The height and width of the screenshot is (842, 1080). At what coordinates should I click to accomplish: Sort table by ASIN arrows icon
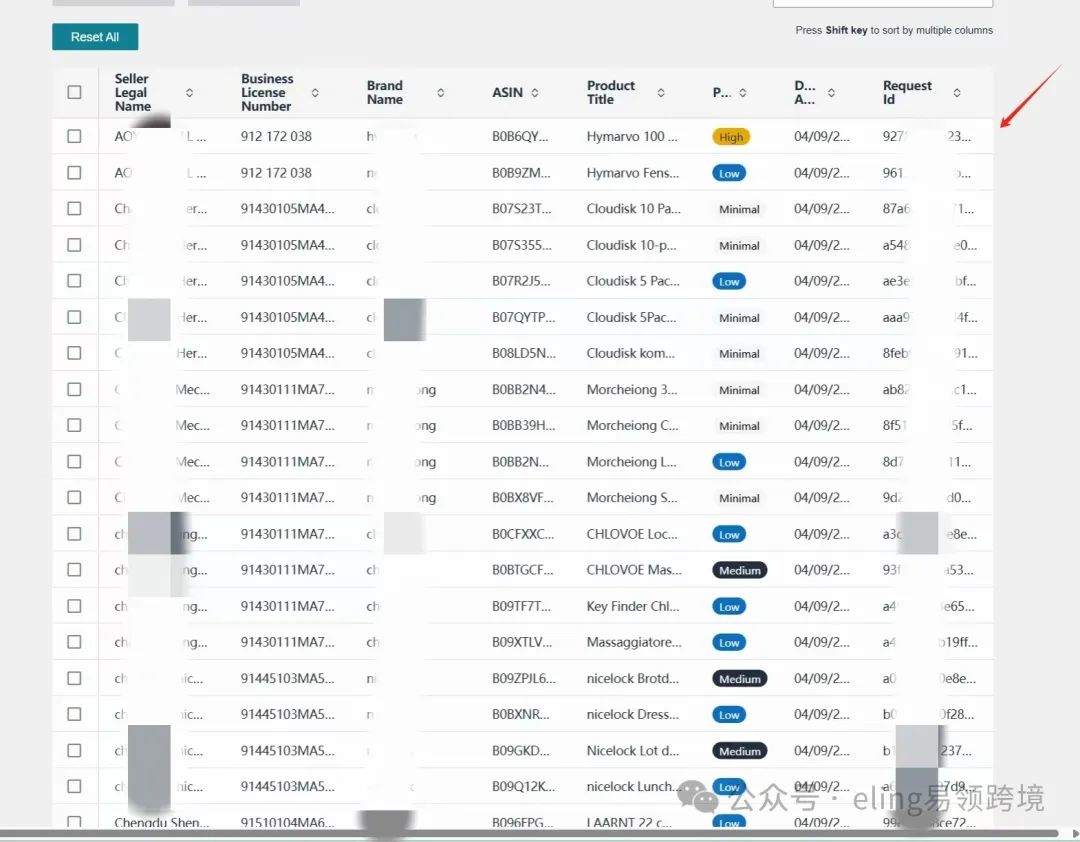tap(535, 93)
